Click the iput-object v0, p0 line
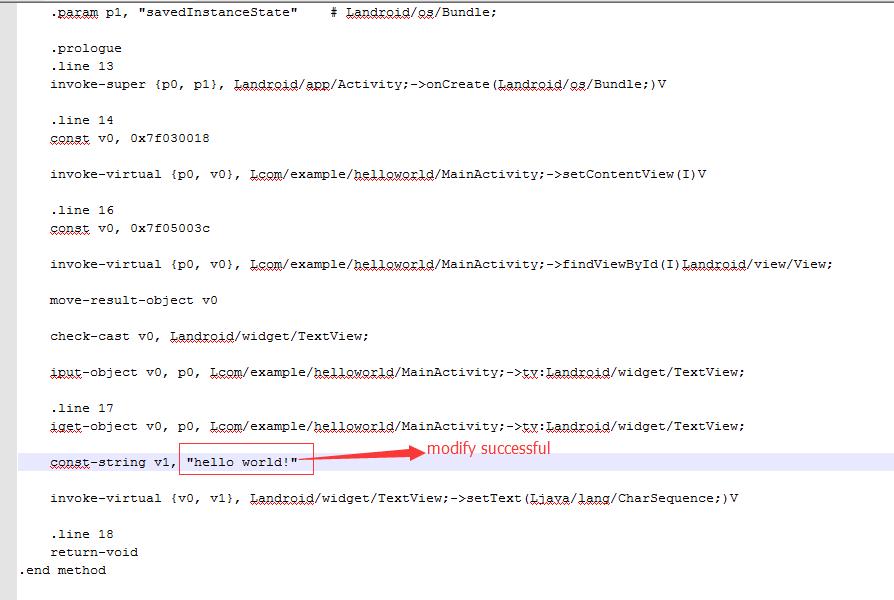 click(x=397, y=372)
